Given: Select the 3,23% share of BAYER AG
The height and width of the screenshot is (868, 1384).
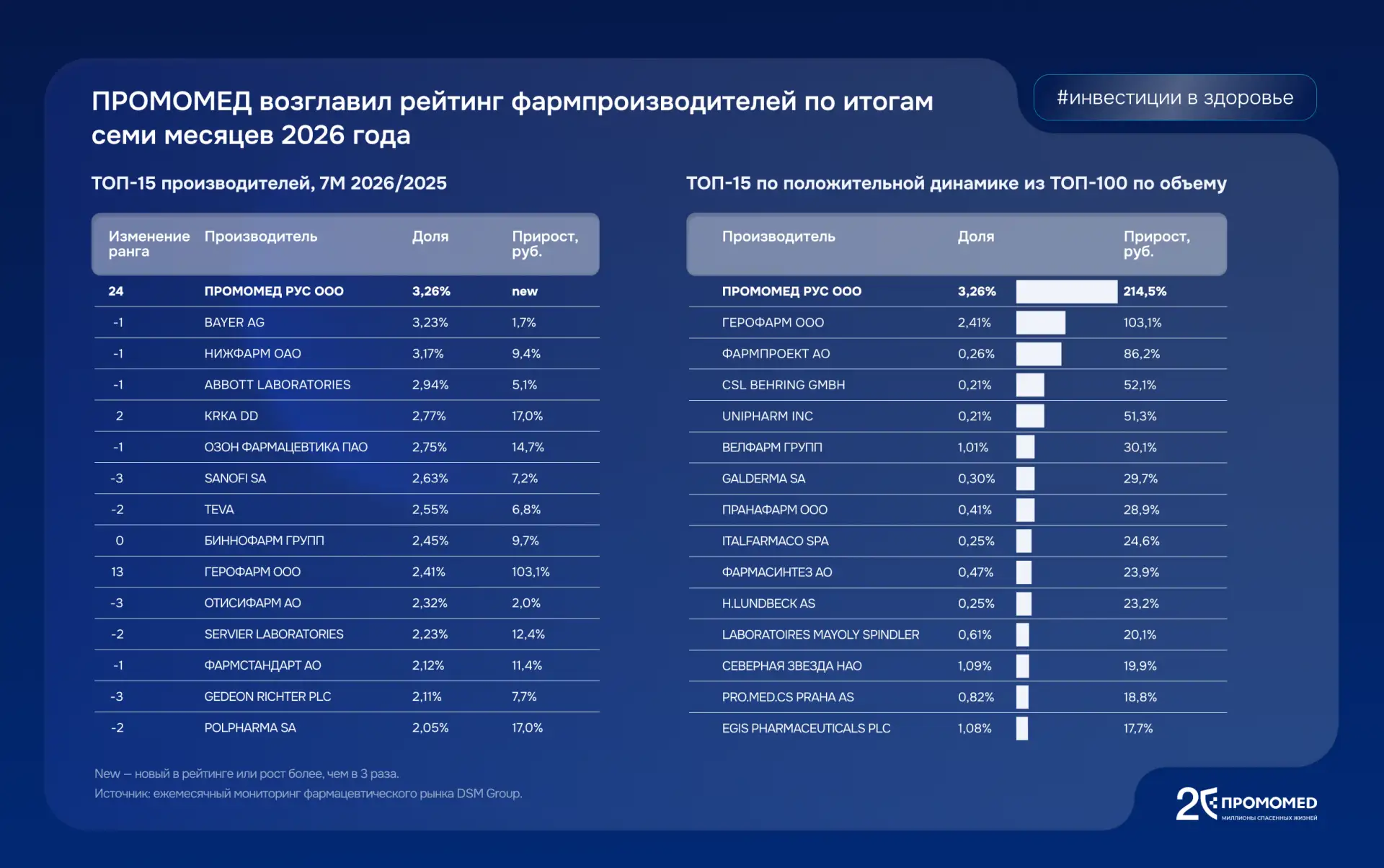Looking at the screenshot, I should (x=430, y=322).
